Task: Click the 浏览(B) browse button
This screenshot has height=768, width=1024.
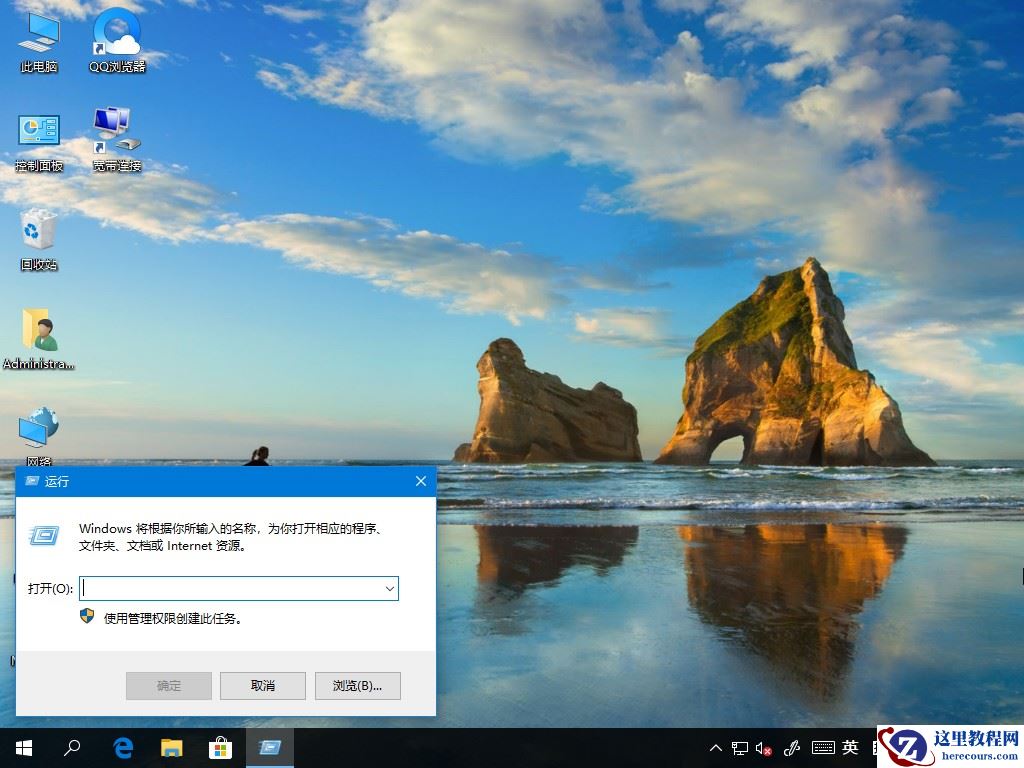Action: (357, 686)
